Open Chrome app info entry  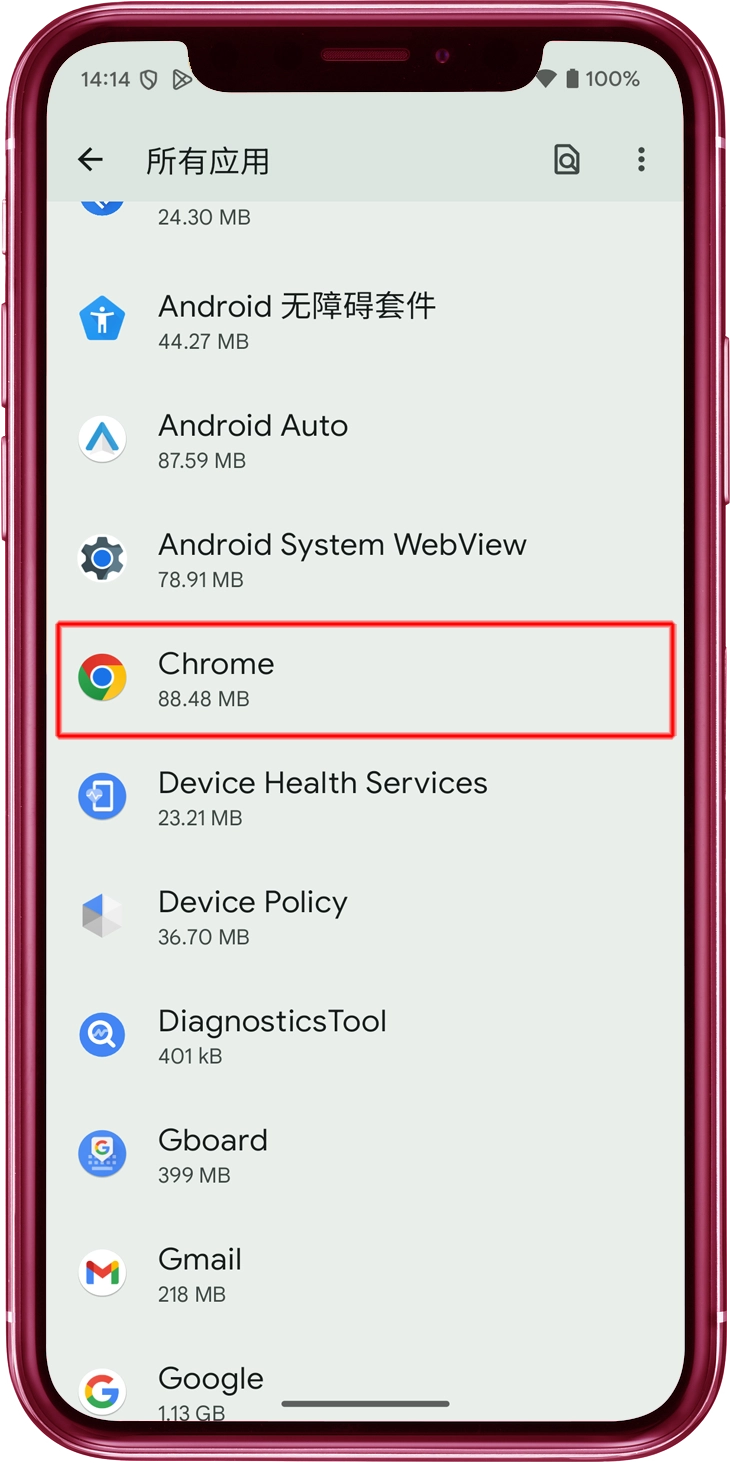366,679
